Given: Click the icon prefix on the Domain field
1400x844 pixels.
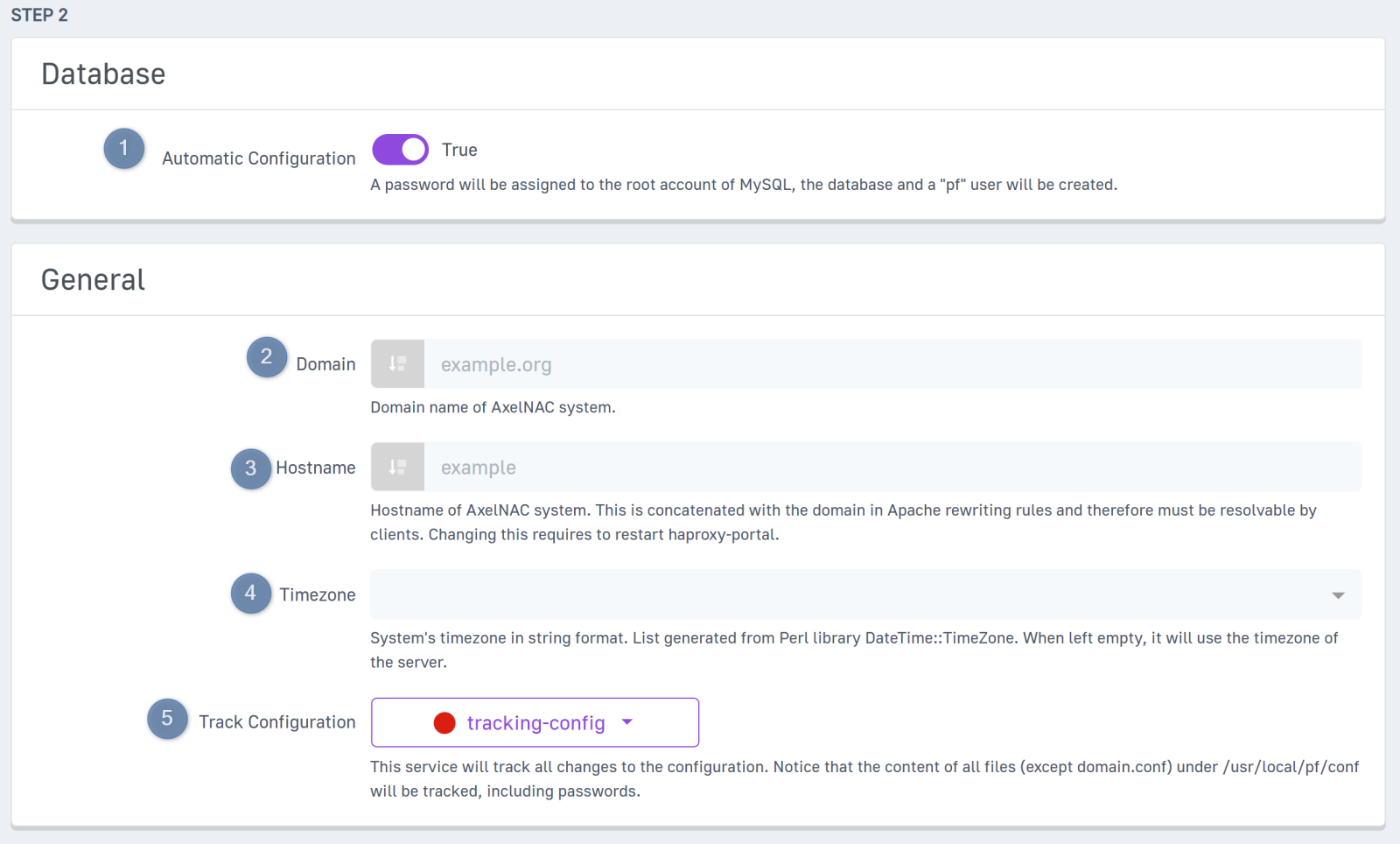Looking at the screenshot, I should point(397,364).
